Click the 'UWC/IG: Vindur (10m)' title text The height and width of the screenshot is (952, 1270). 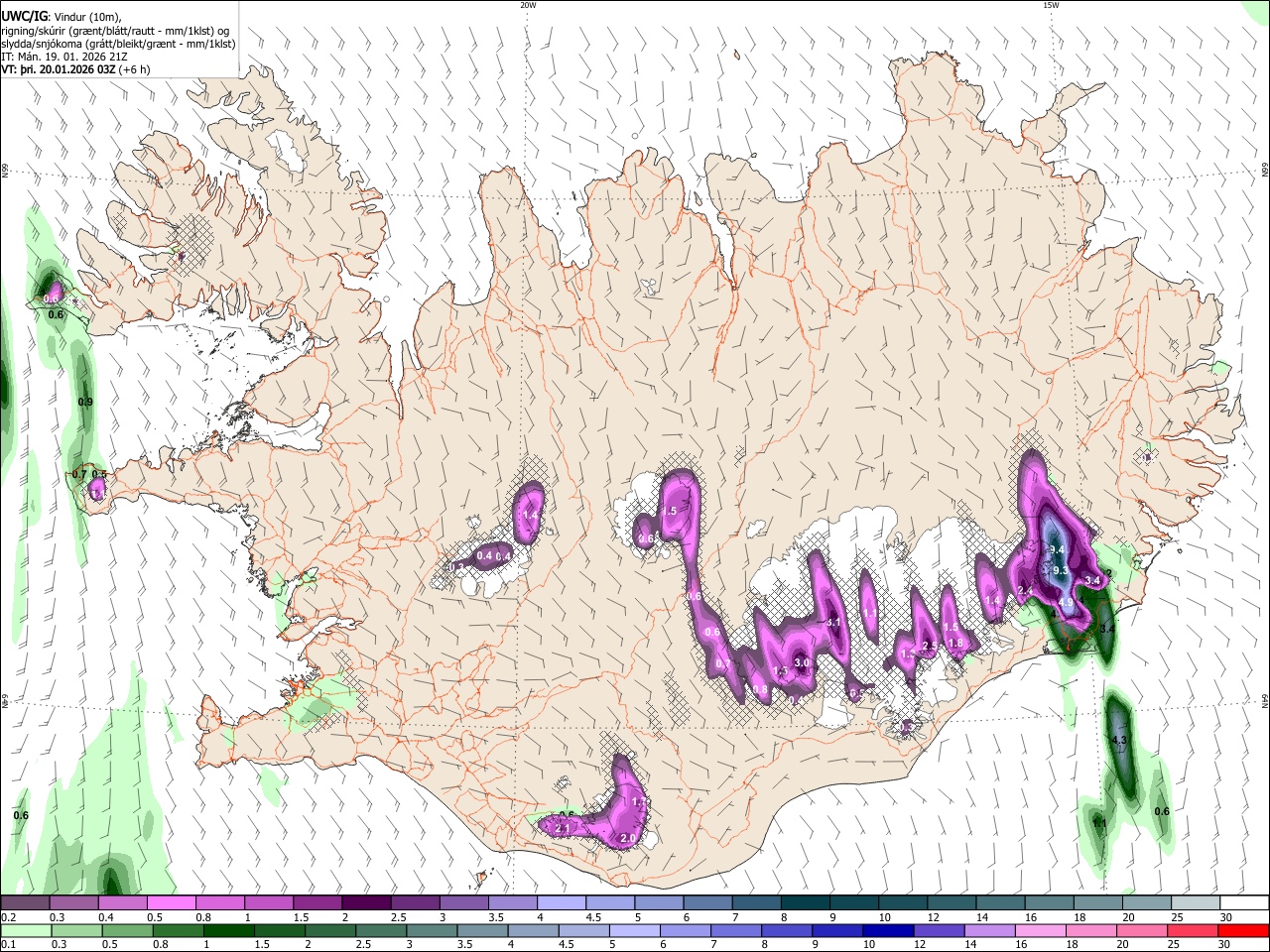[62, 16]
